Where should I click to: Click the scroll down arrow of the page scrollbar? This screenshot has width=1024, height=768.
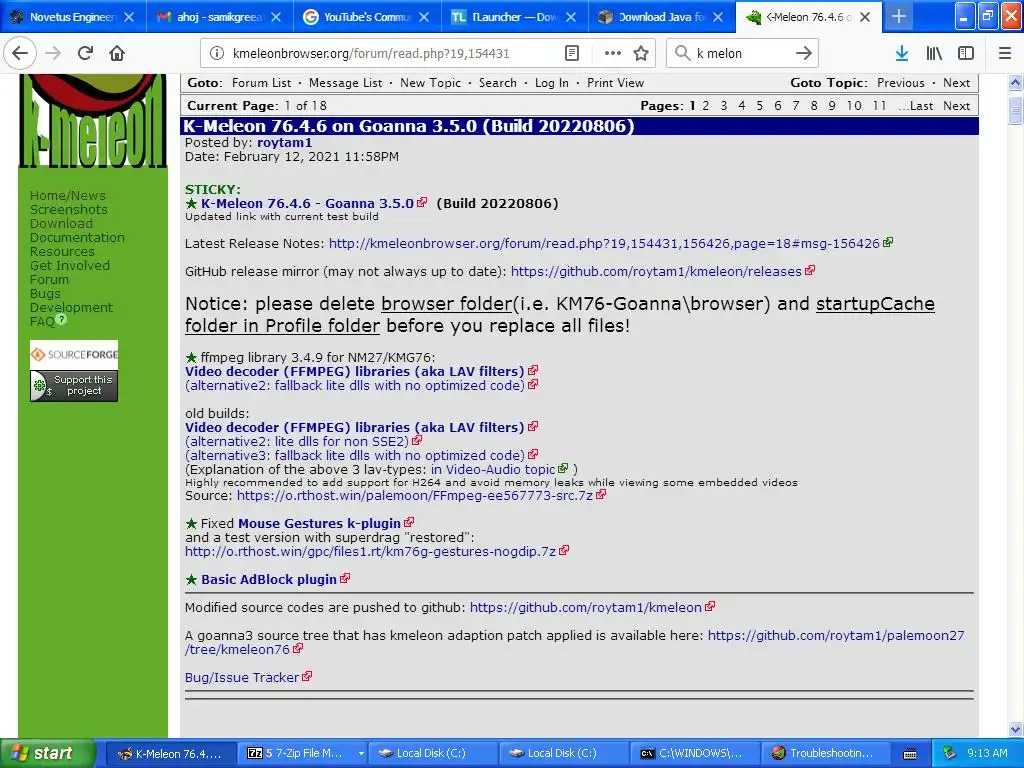[x=1015, y=729]
